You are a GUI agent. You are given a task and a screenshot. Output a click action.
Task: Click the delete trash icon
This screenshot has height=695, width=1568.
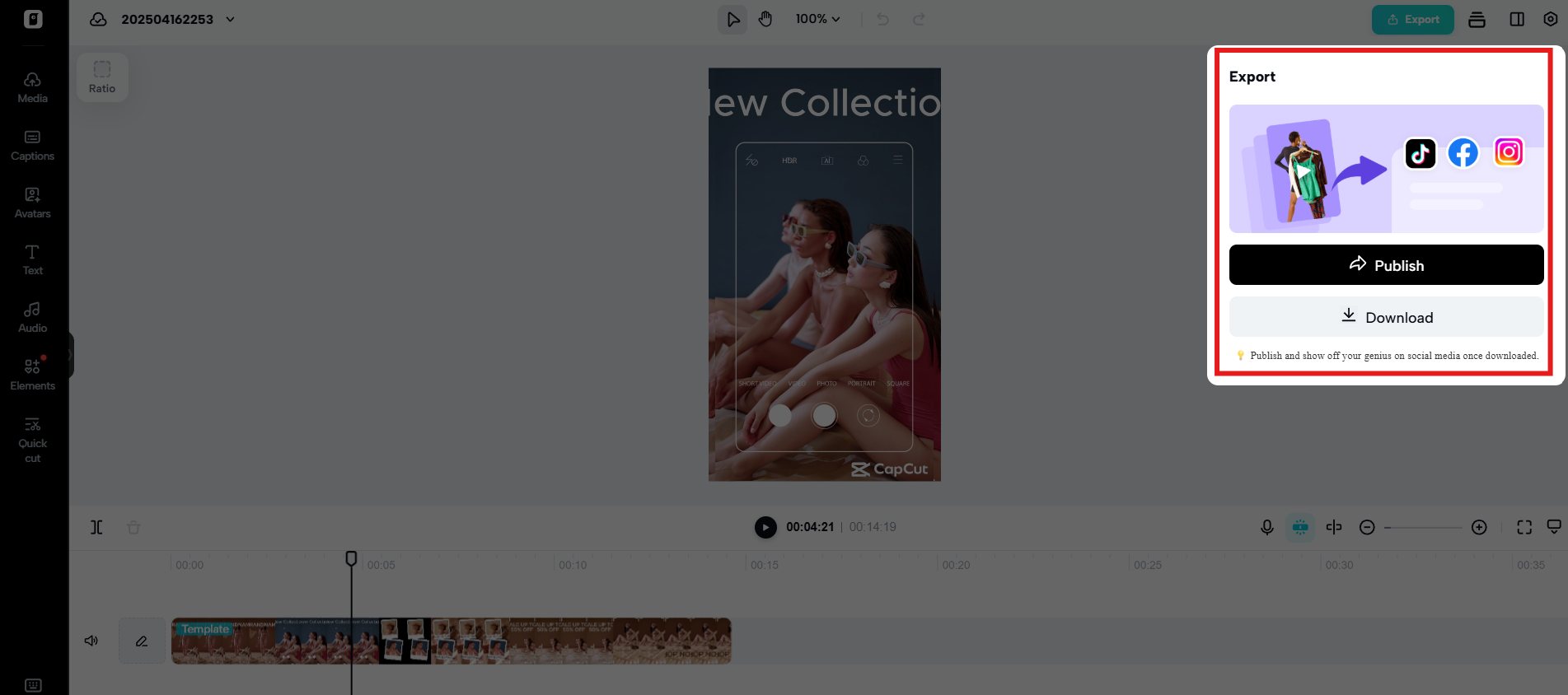click(x=133, y=527)
